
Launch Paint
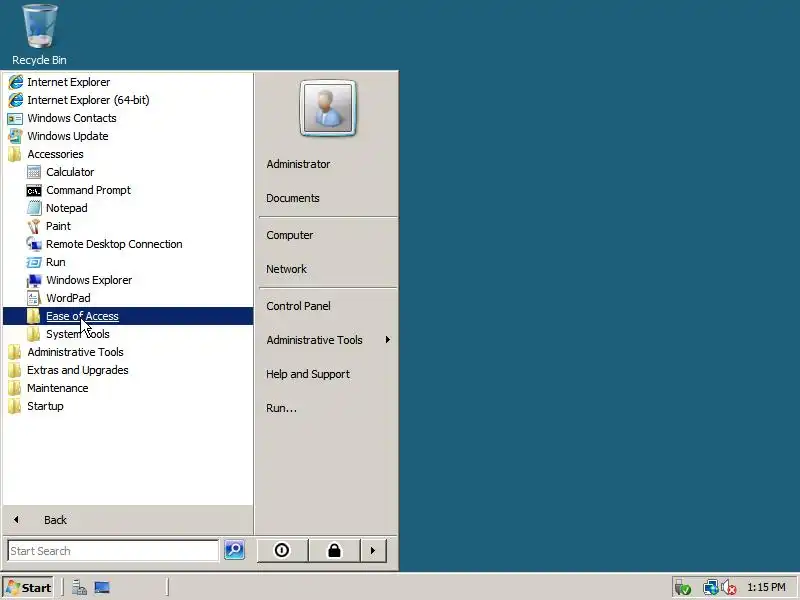(128, 226)
